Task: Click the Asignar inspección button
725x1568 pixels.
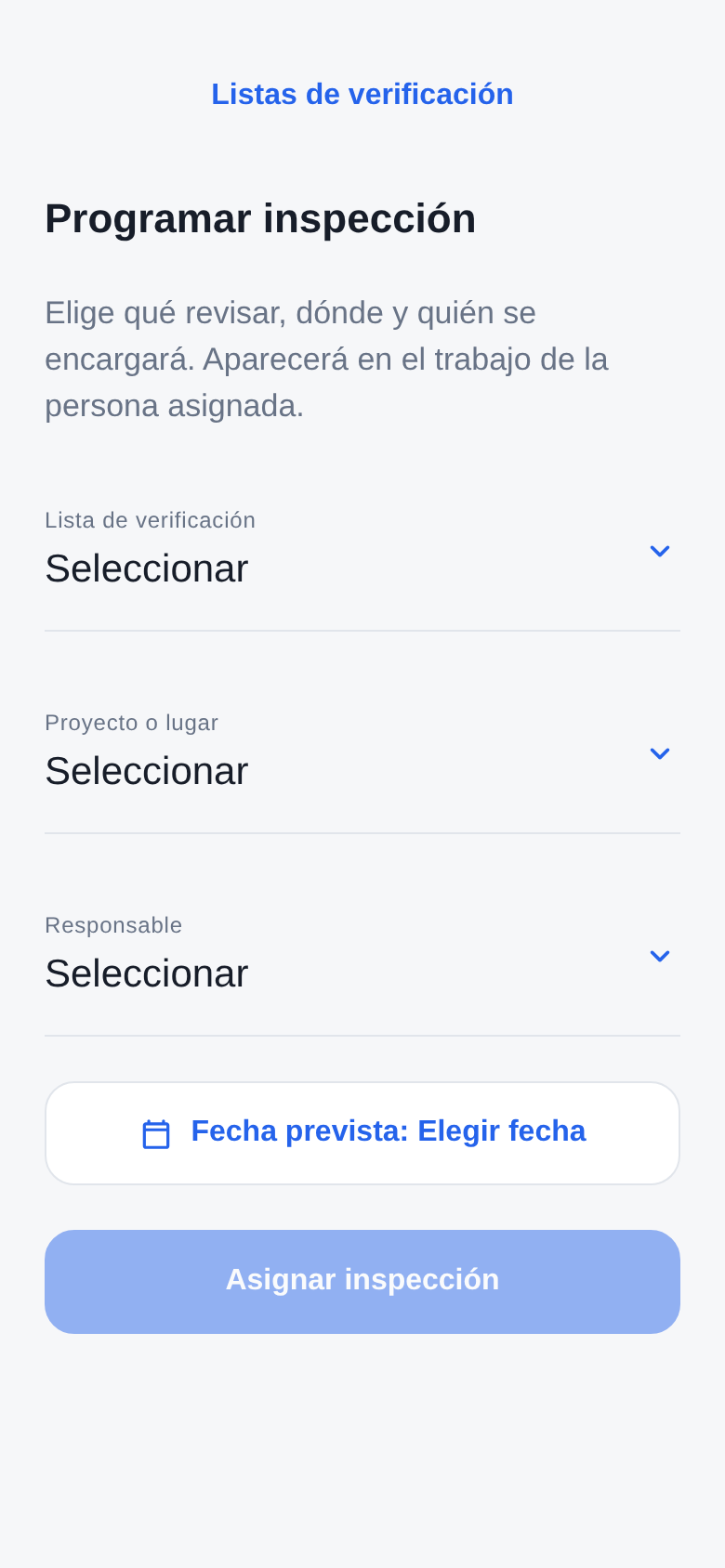Action: [x=362, y=1282]
